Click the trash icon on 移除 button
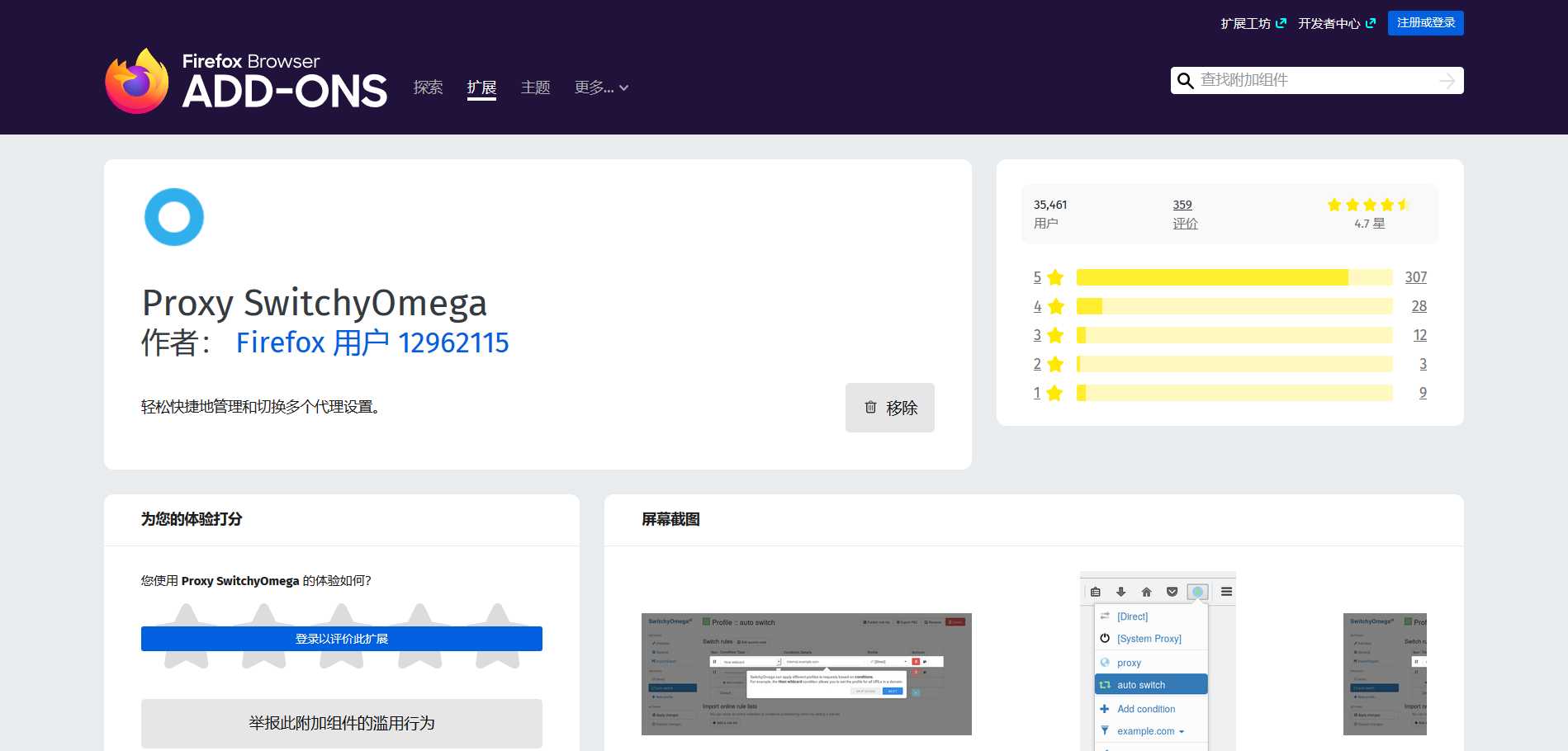1568x751 pixels. click(870, 407)
